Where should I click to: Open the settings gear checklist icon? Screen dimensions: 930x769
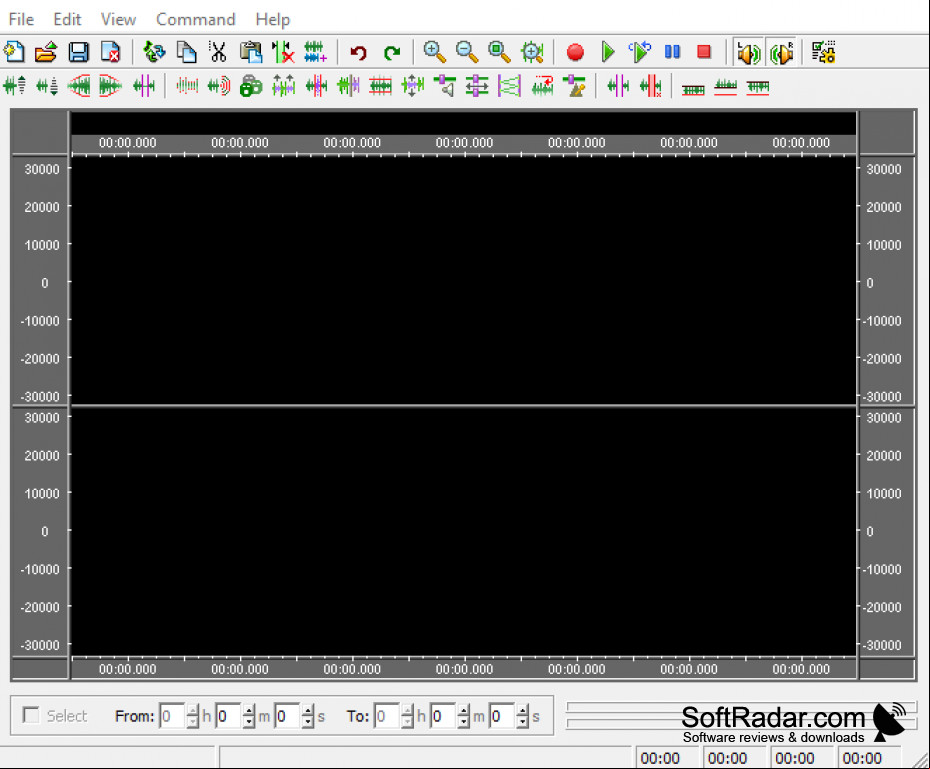click(x=824, y=52)
